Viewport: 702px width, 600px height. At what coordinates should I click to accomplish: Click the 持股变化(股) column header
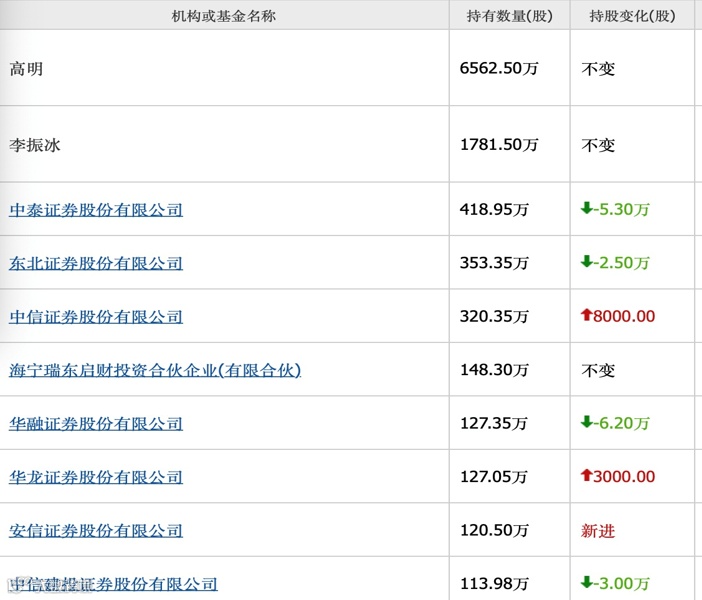click(632, 16)
